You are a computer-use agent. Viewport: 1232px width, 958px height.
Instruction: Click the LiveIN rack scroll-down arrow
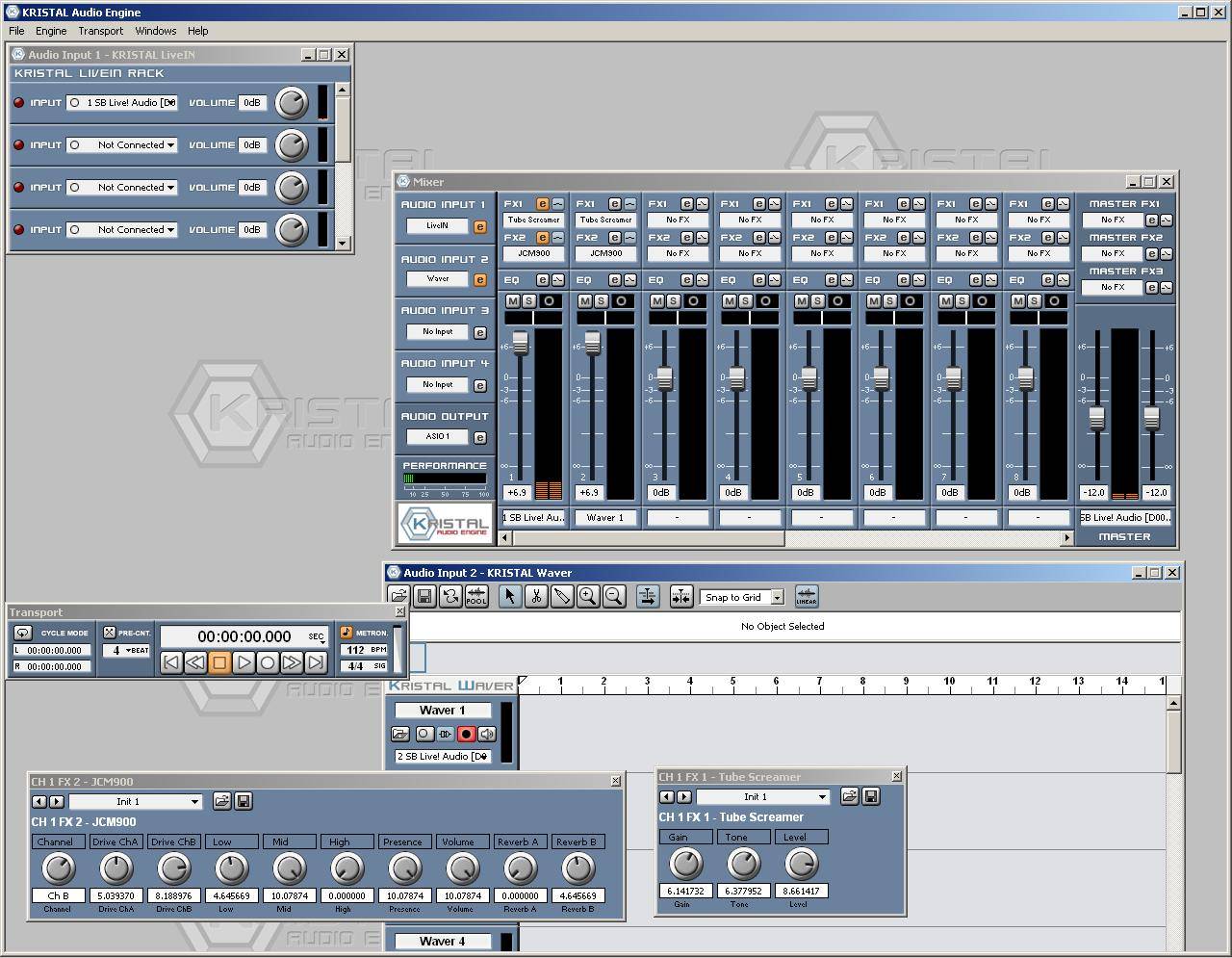click(343, 243)
